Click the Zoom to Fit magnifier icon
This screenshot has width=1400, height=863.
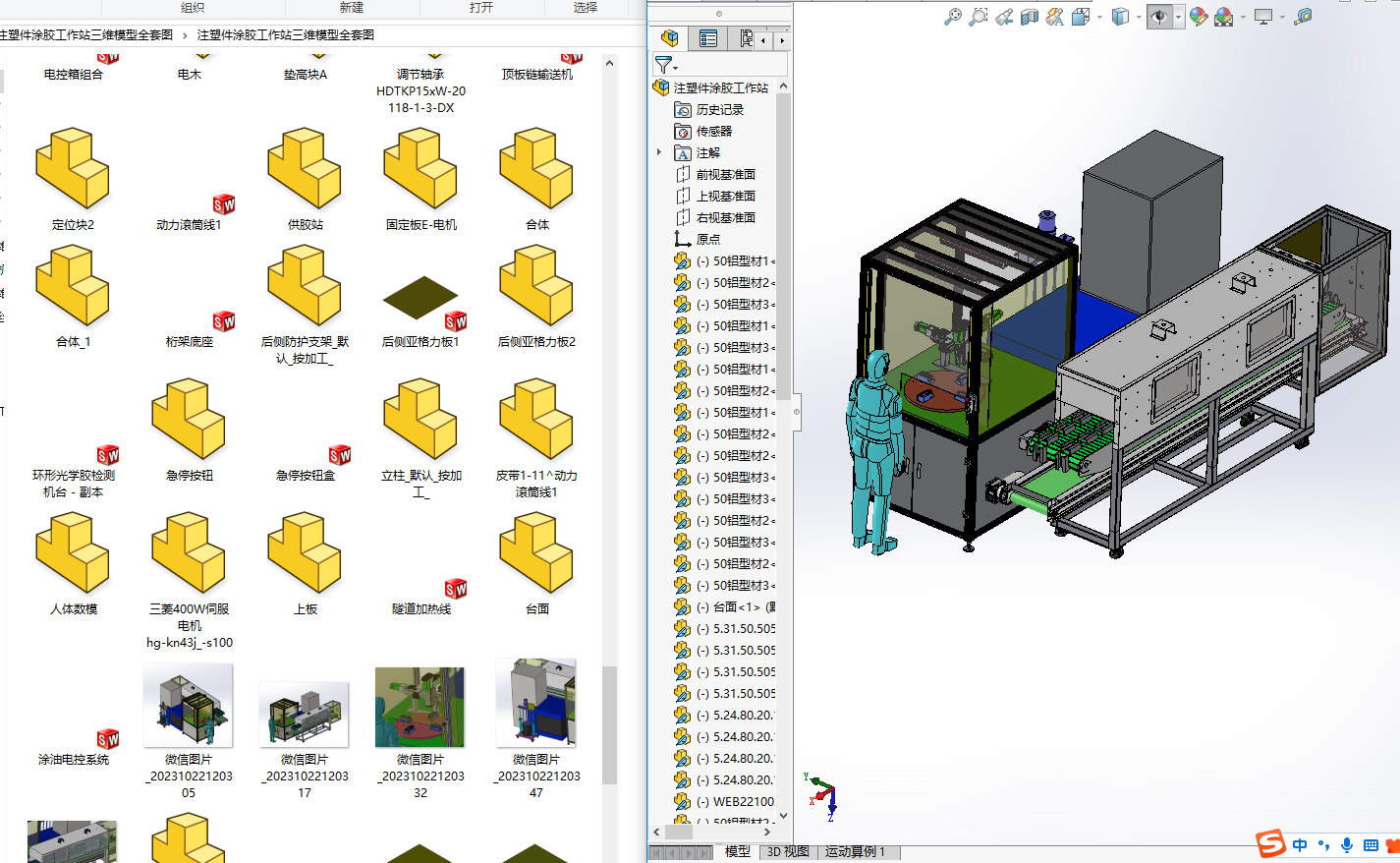point(952,17)
